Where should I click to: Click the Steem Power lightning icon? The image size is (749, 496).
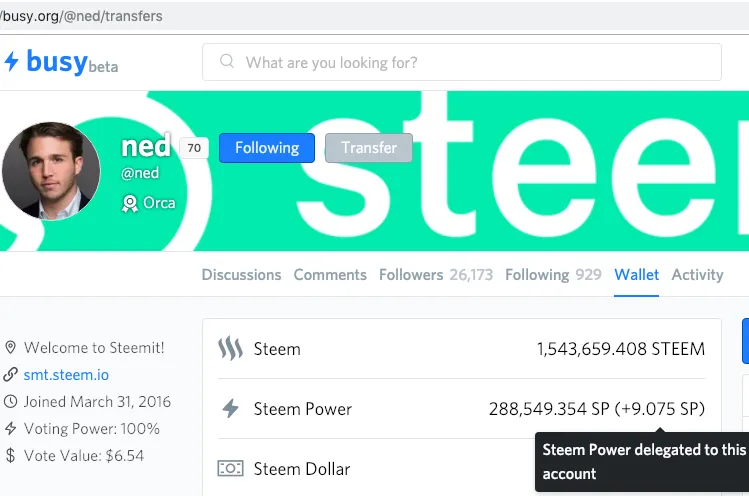point(230,409)
